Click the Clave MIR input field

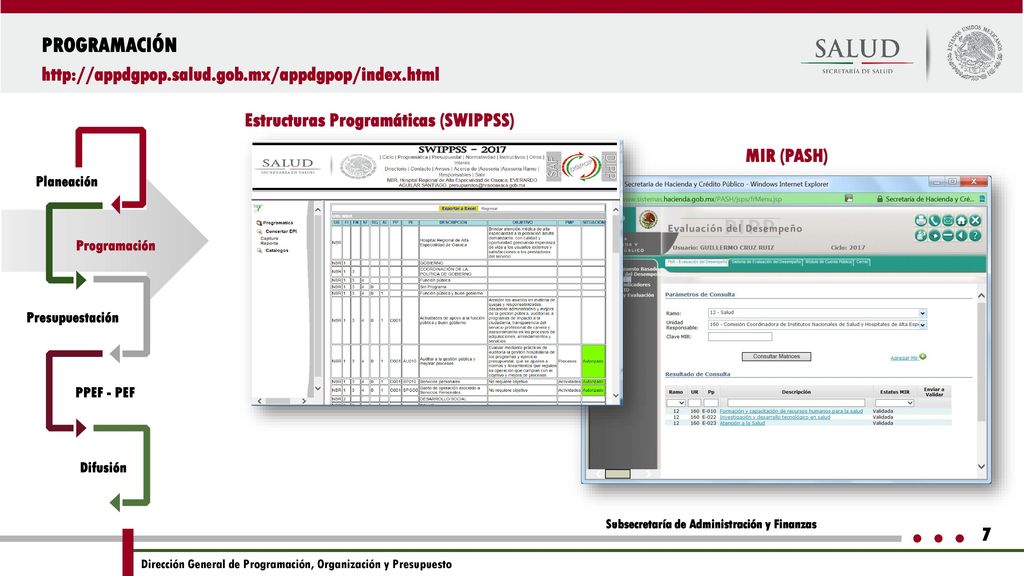740,336
